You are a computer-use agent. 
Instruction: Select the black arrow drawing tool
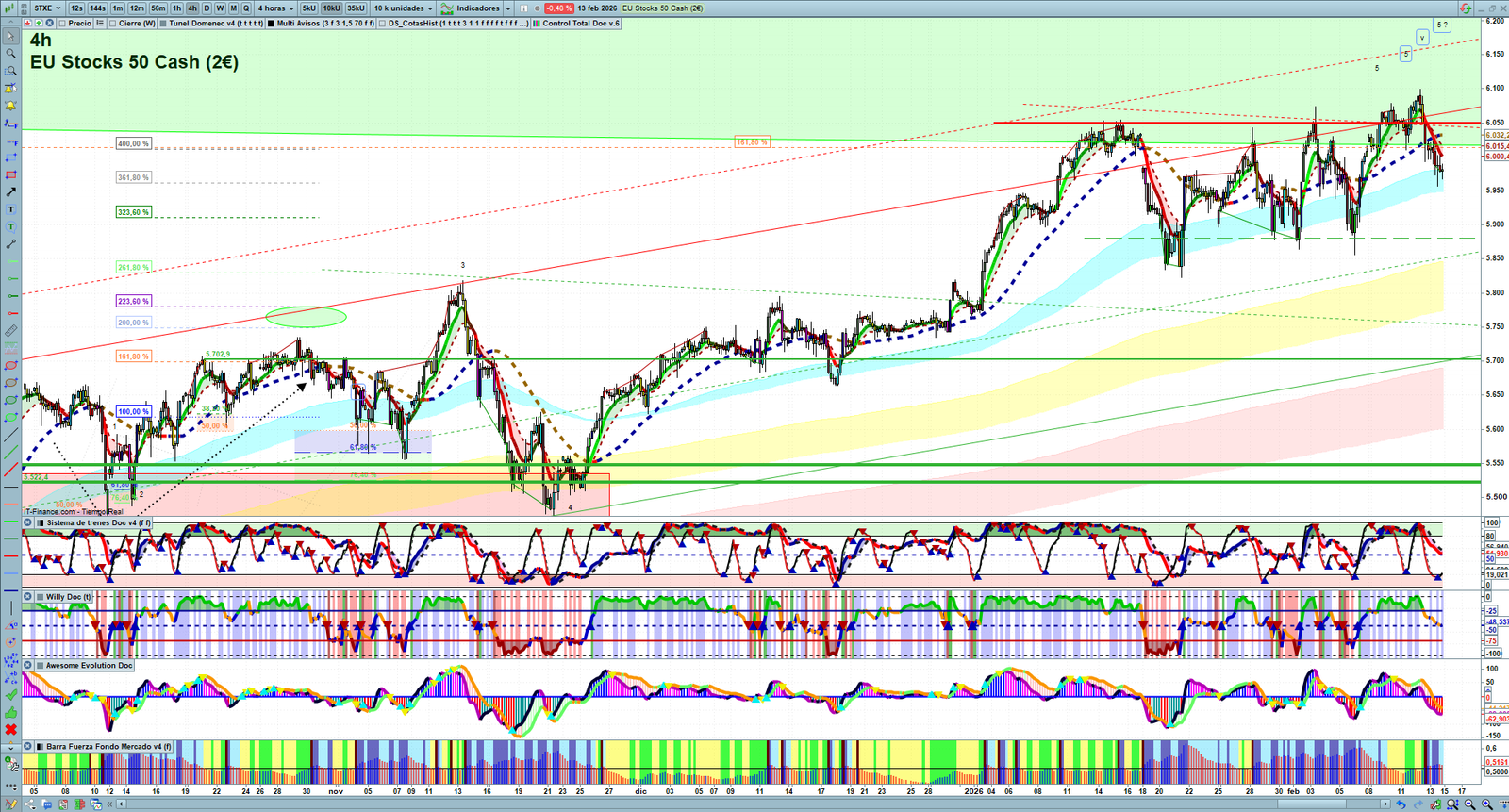coord(10,192)
